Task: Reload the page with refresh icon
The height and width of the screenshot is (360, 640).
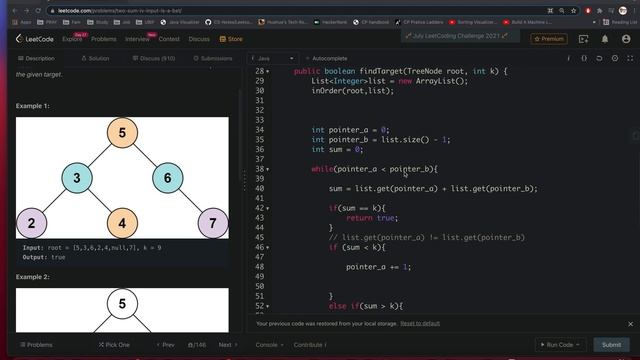Action: tap(38, 11)
